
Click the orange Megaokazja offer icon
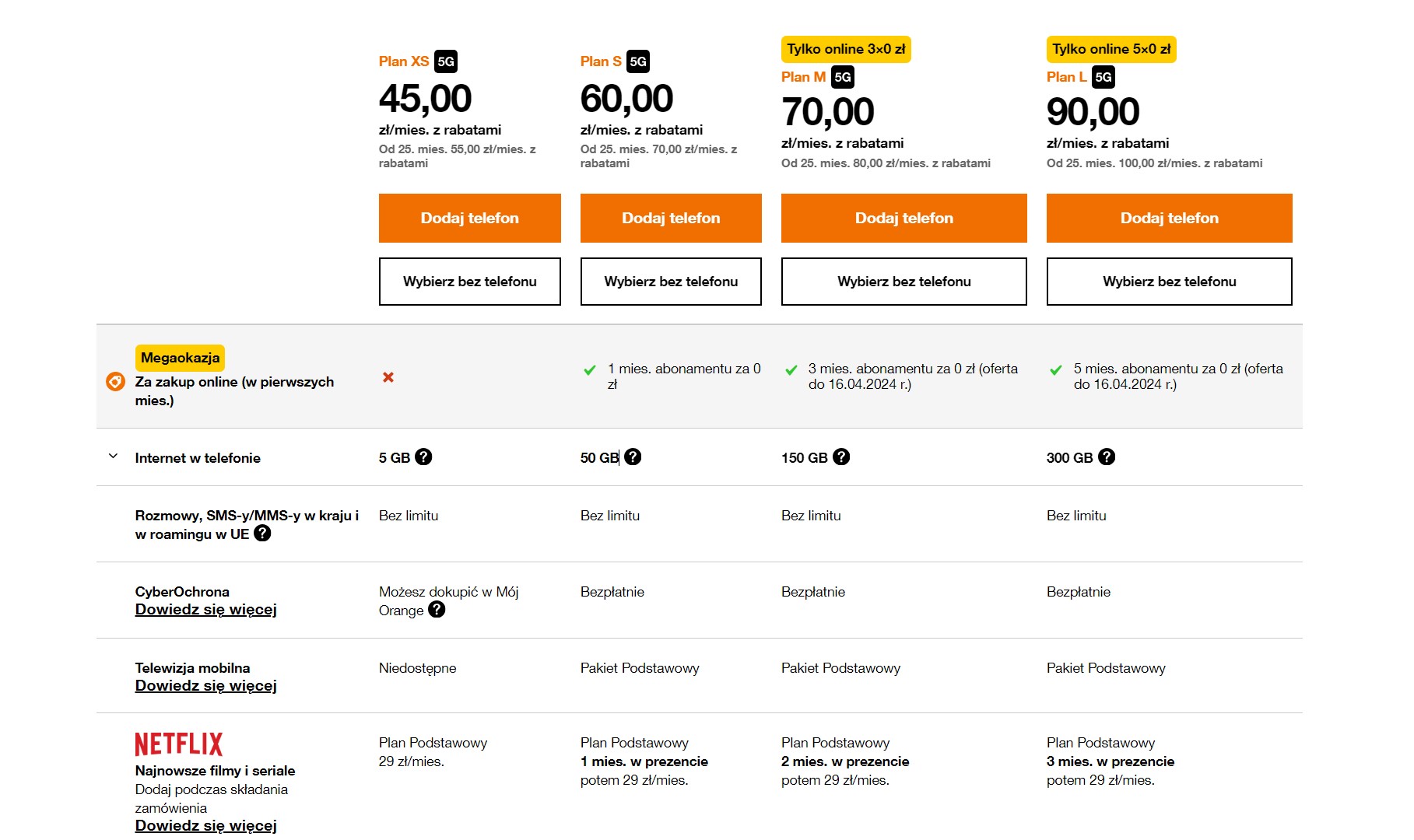click(x=115, y=381)
